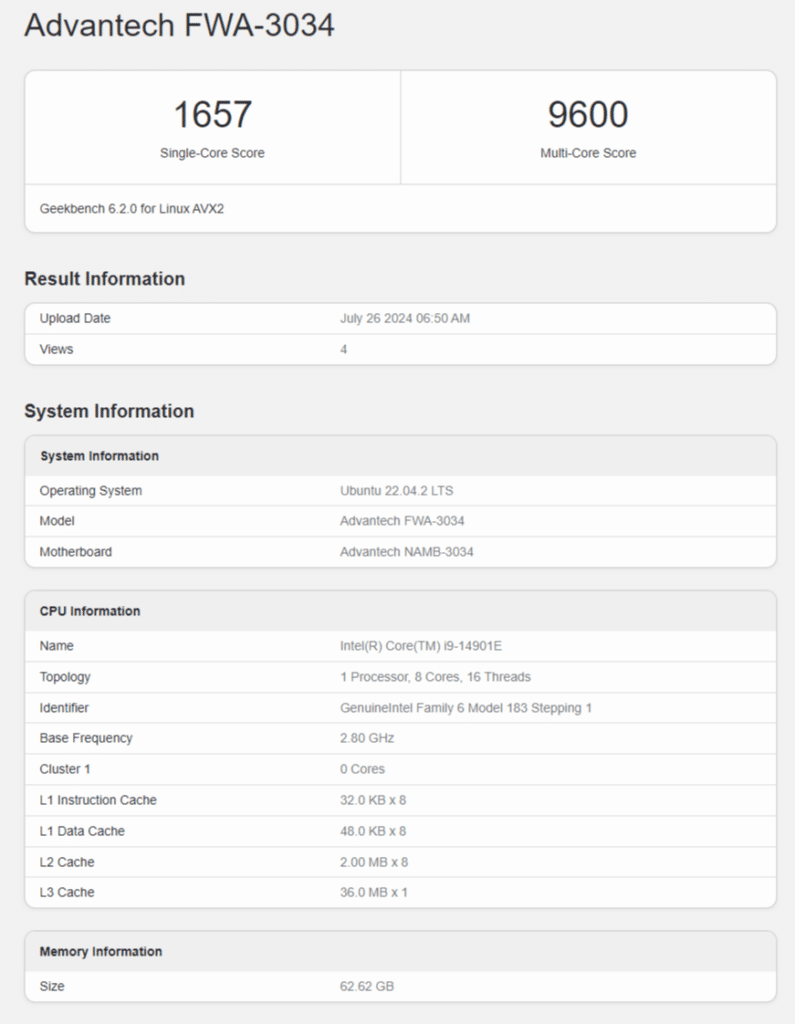Click the Result Information heading
The image size is (795, 1024).
tap(105, 279)
